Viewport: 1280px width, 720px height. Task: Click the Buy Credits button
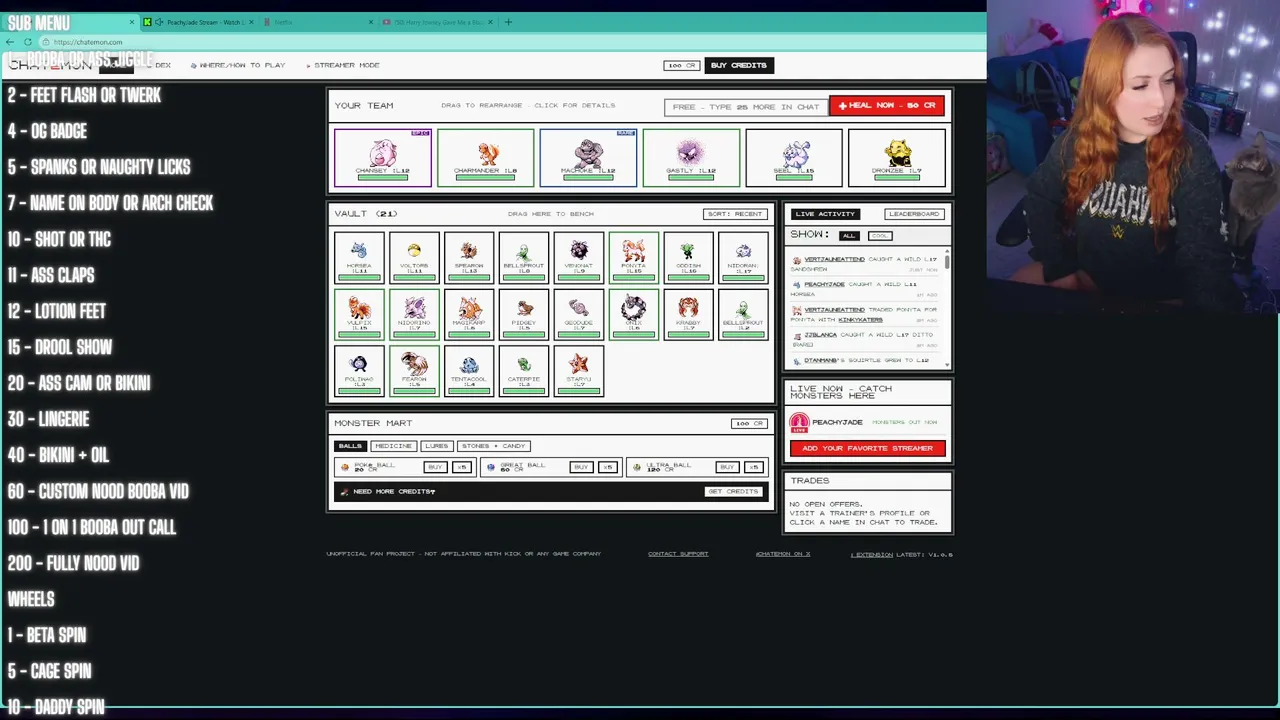(x=738, y=65)
